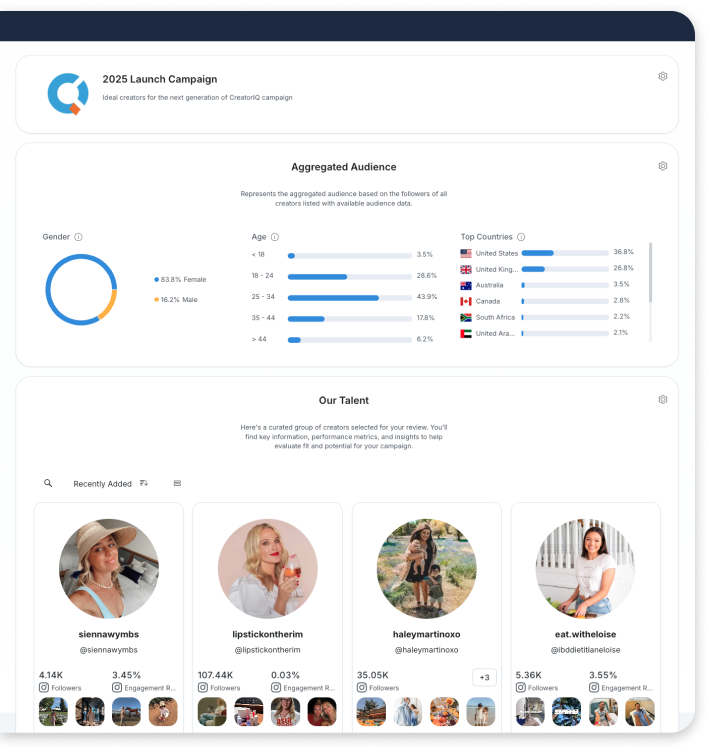The width and height of the screenshot is (710, 752).
Task: Open last post thumbnail on eat.witheloise card
Action: tap(639, 712)
